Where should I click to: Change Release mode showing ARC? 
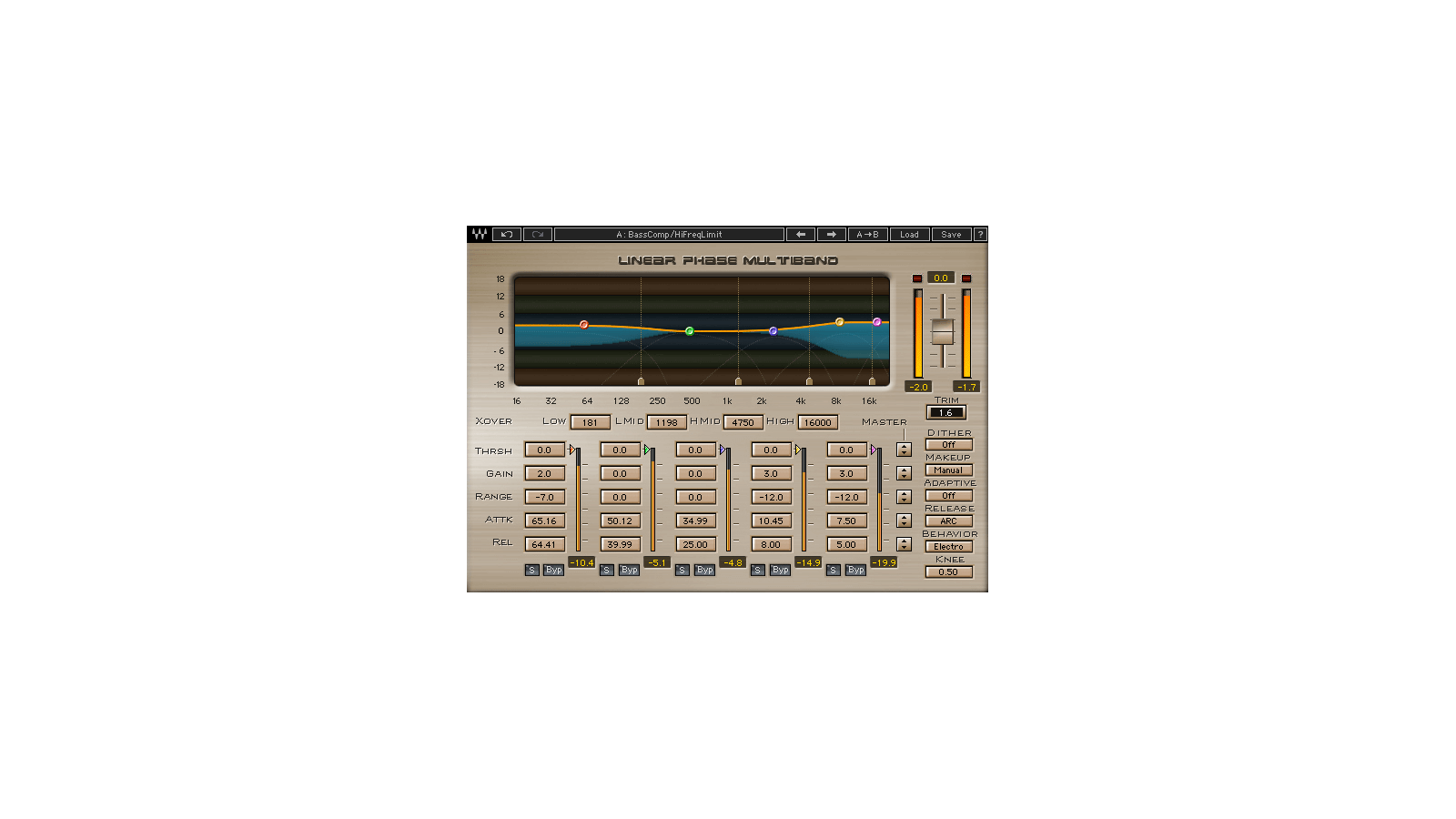(949, 521)
